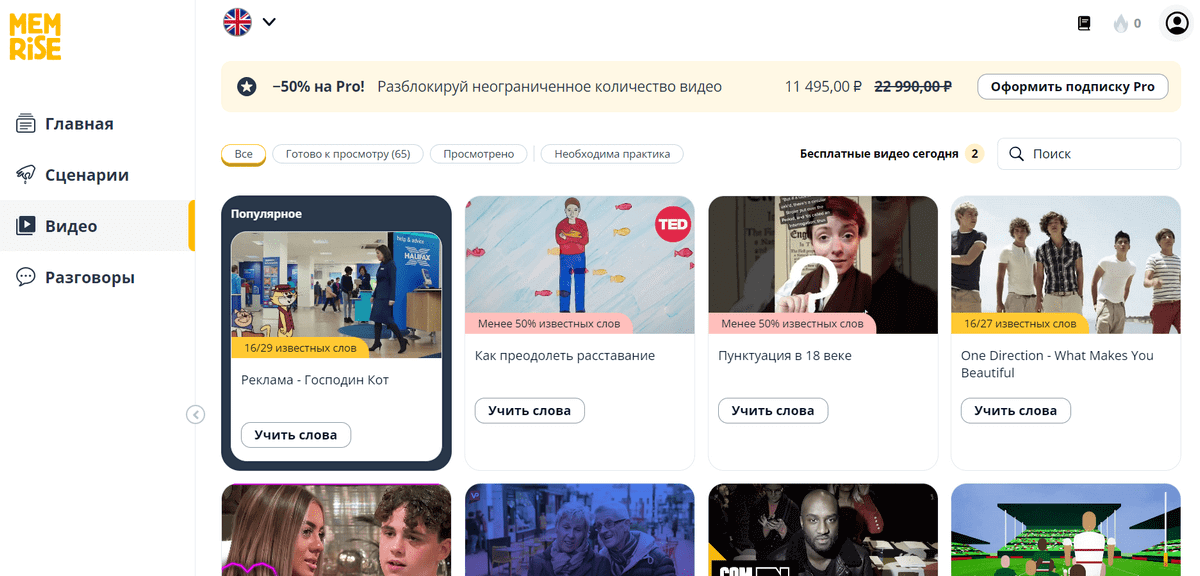Click the TED logo on video thumbnail
Image resolution: width=1200 pixels, height=576 pixels.
(673, 225)
